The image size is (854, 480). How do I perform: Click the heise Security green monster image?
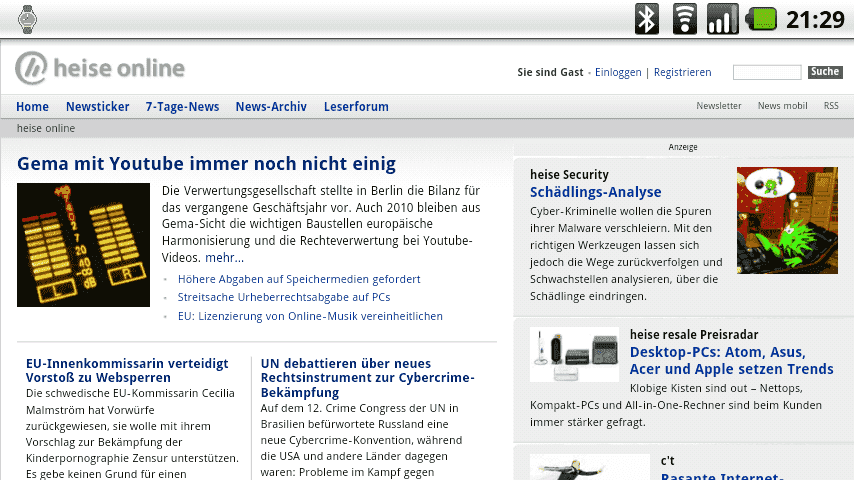(x=787, y=220)
